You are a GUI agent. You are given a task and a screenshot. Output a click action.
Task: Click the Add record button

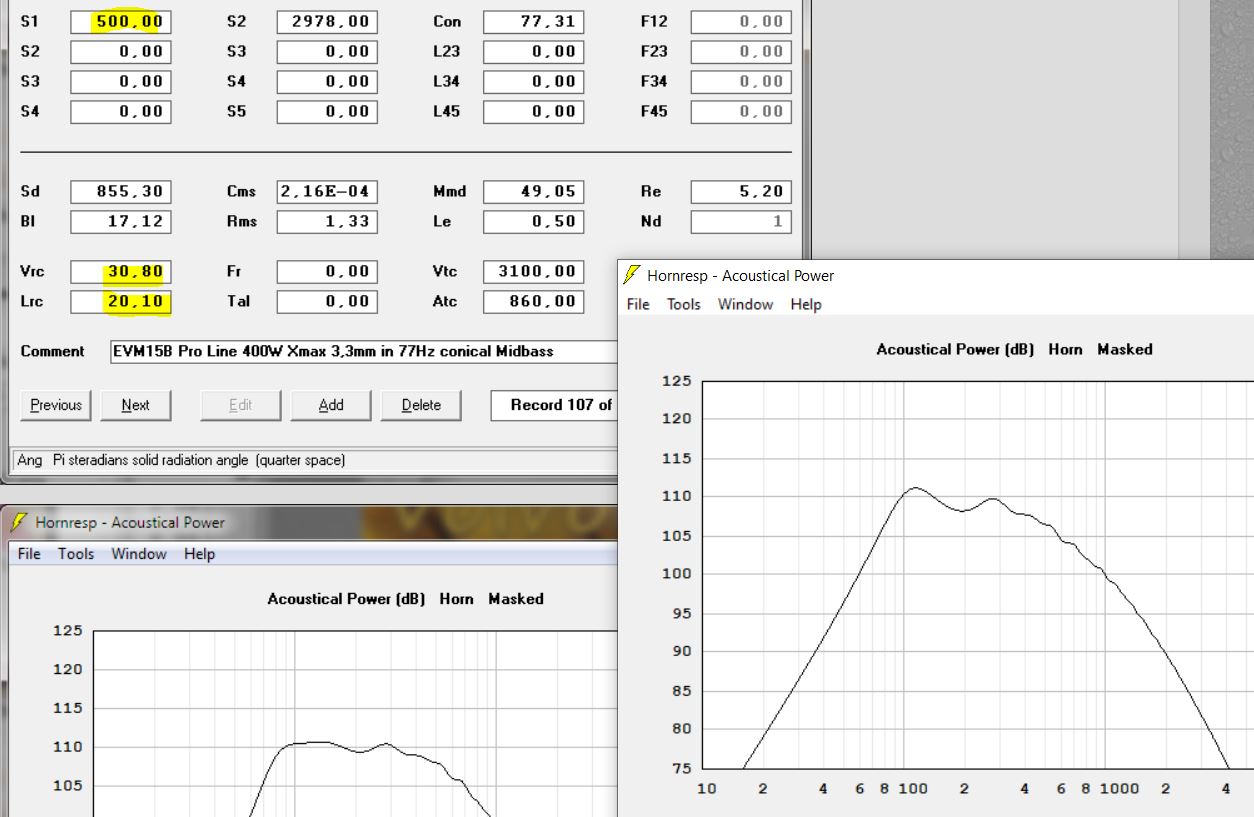[331, 405]
